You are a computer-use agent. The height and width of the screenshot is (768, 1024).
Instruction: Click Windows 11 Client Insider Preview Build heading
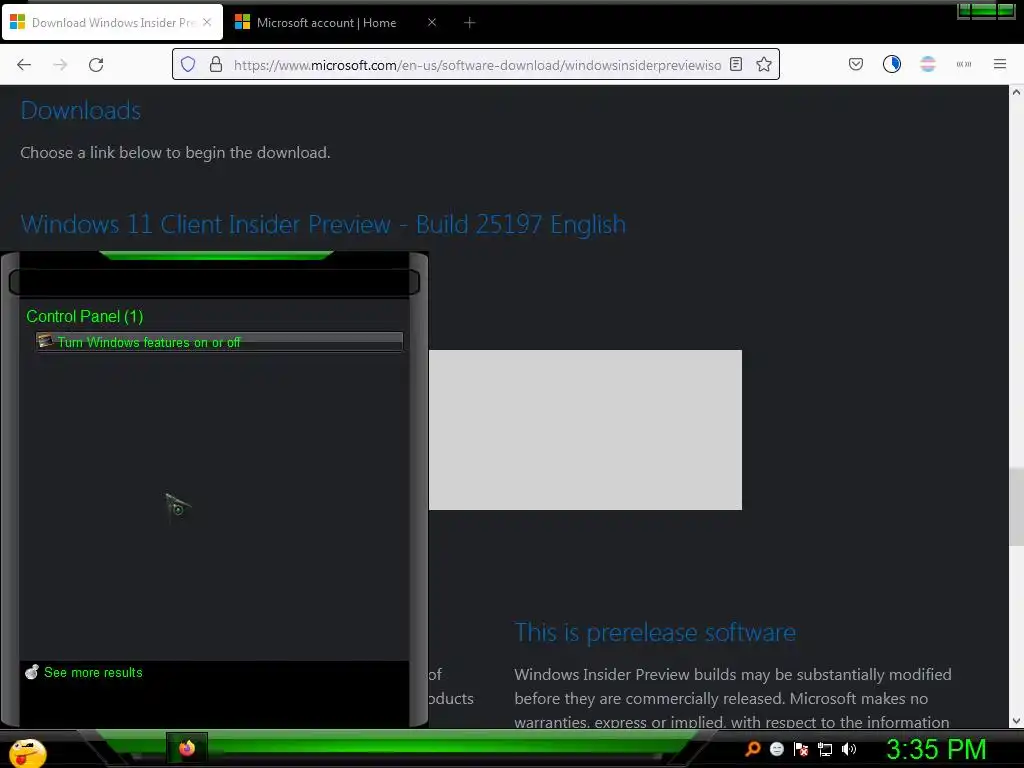coord(323,224)
